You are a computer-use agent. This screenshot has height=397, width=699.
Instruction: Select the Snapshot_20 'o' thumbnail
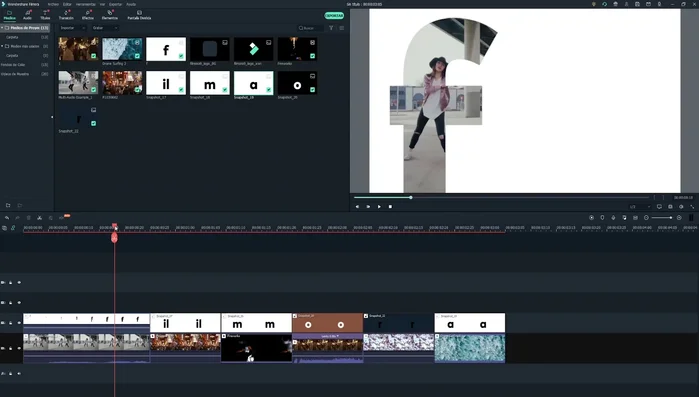click(297, 82)
